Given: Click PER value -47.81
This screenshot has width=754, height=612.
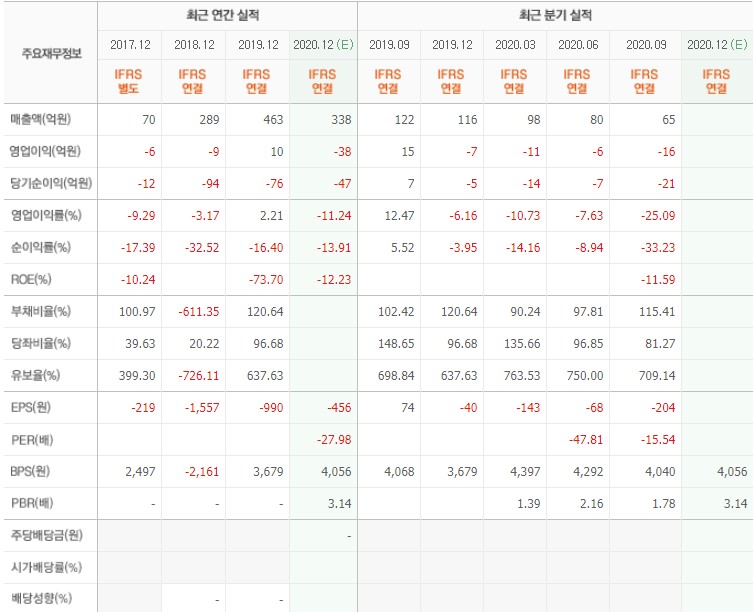Looking at the screenshot, I should coord(585,440).
